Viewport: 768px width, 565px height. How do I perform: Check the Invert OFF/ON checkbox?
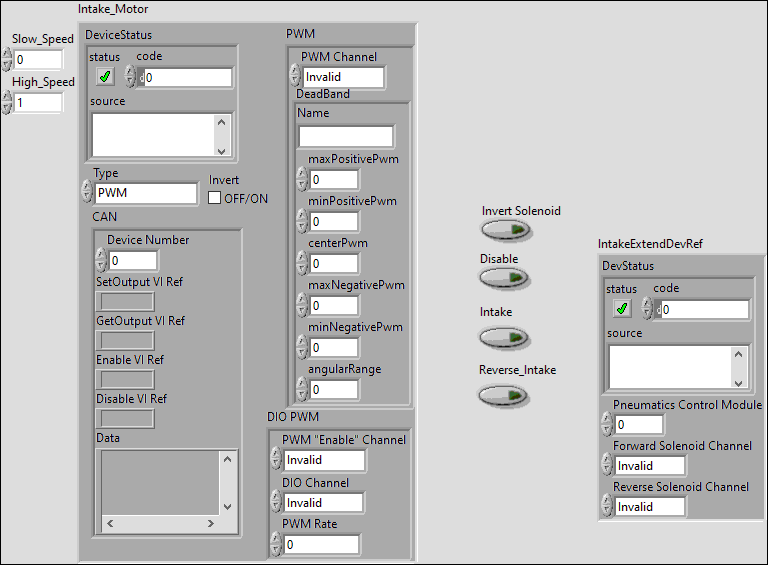pos(214,198)
